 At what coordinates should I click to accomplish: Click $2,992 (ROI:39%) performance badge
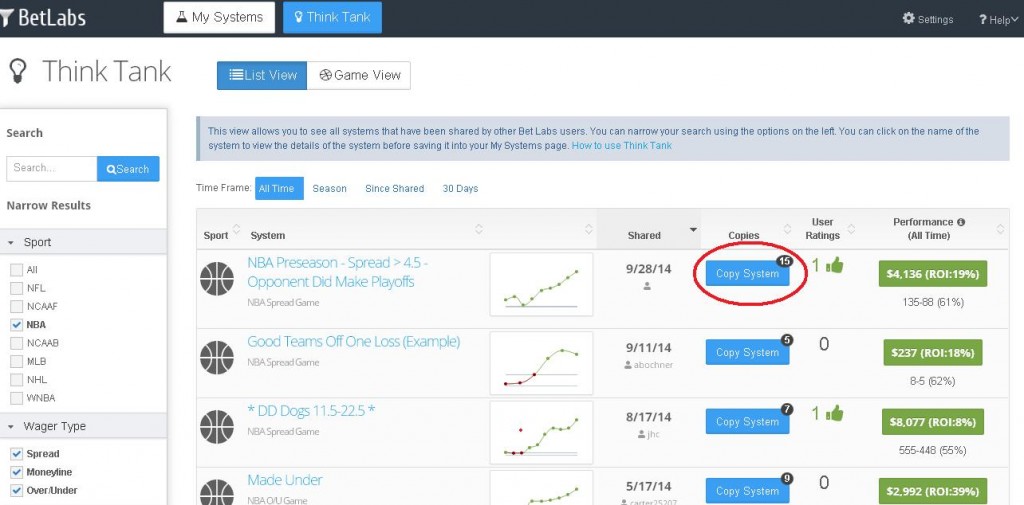pyautogui.click(x=933, y=491)
